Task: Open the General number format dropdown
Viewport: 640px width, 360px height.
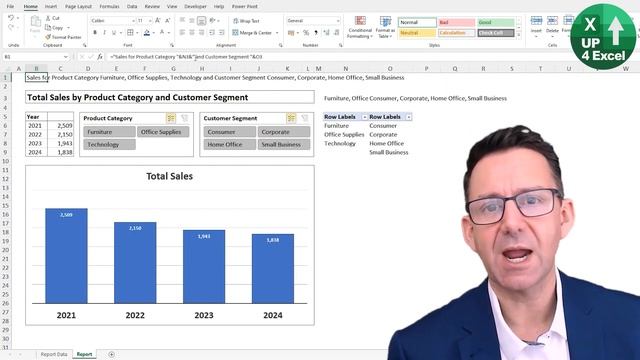Action: (338, 20)
